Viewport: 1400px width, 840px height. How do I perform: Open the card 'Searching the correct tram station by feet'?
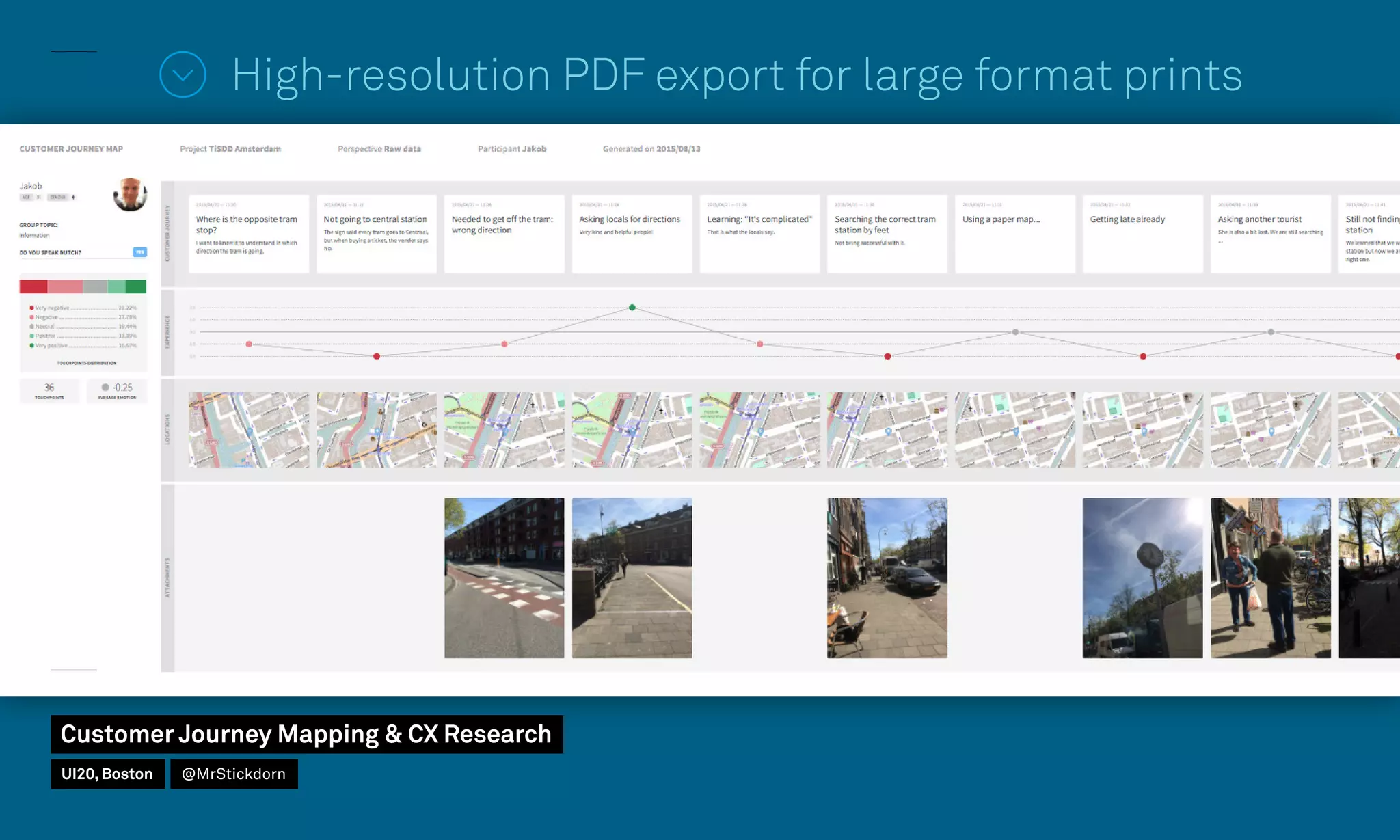coord(887,234)
